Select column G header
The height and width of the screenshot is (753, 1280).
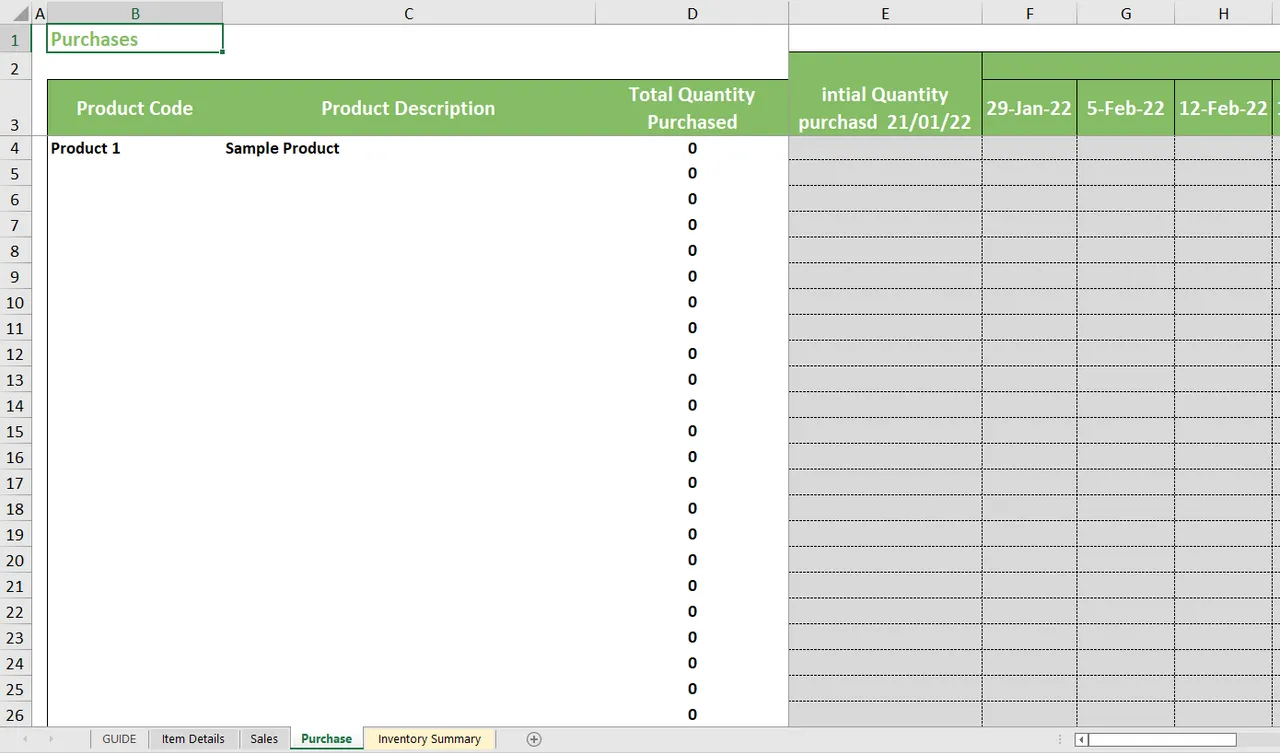click(x=1126, y=13)
